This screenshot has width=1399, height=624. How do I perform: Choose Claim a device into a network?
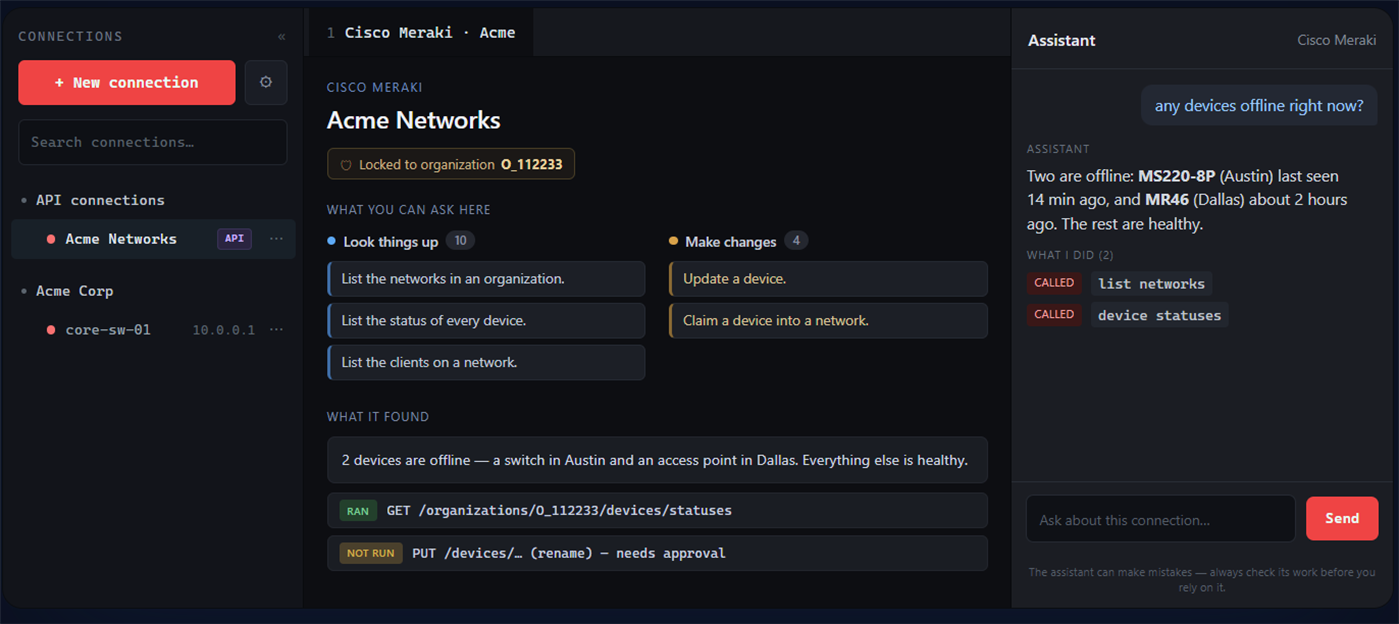coord(828,321)
